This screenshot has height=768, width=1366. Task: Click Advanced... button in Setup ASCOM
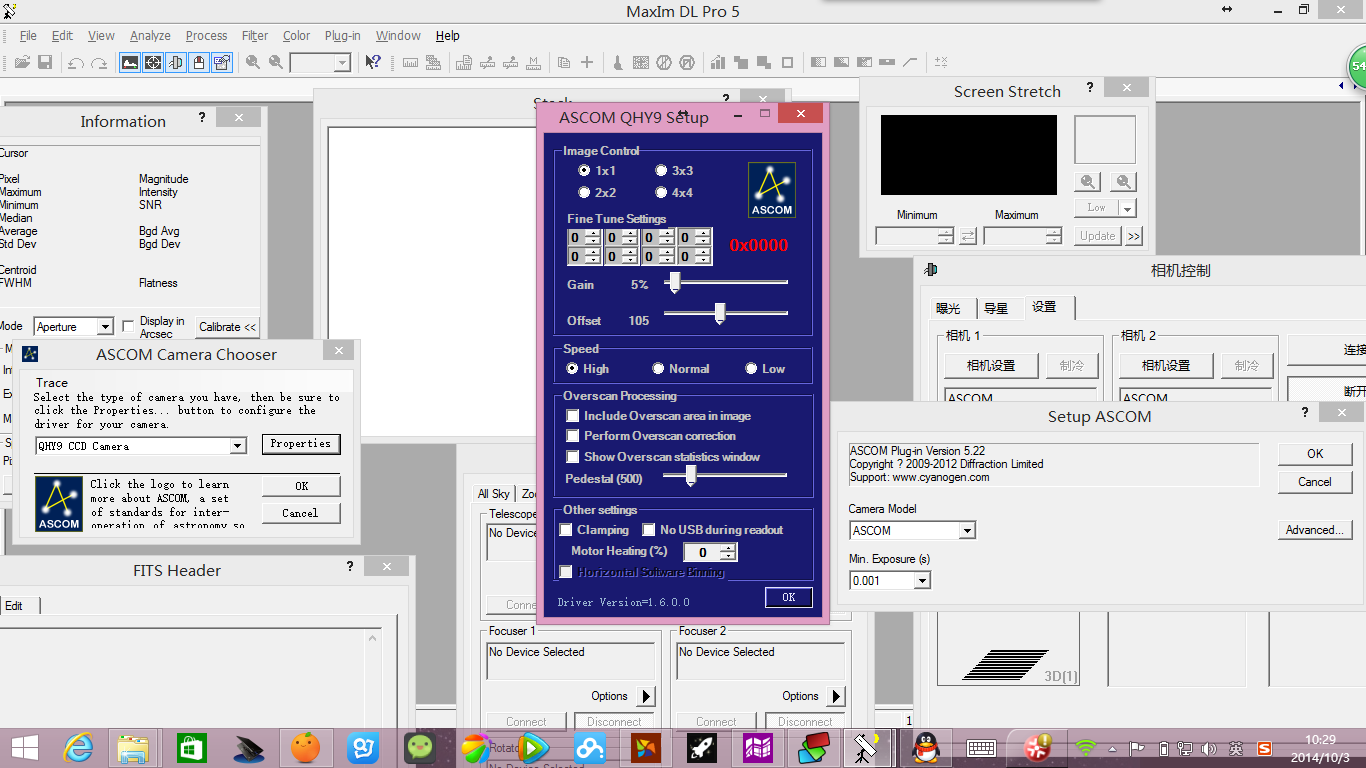pos(1315,530)
